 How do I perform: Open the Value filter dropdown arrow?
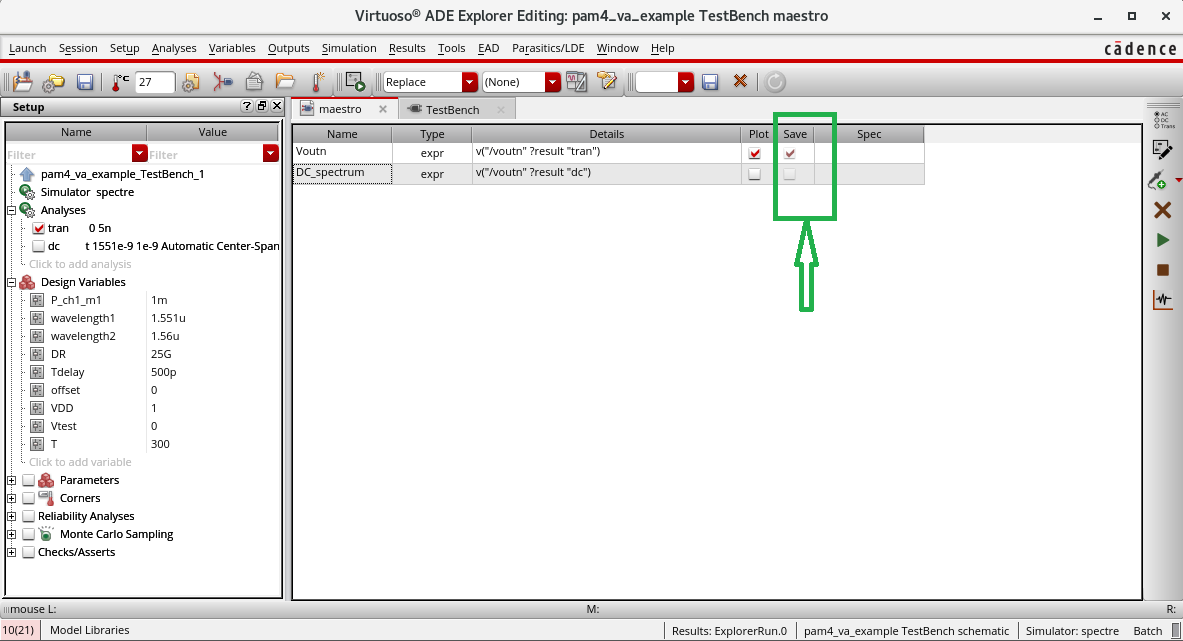pyautogui.click(x=271, y=154)
